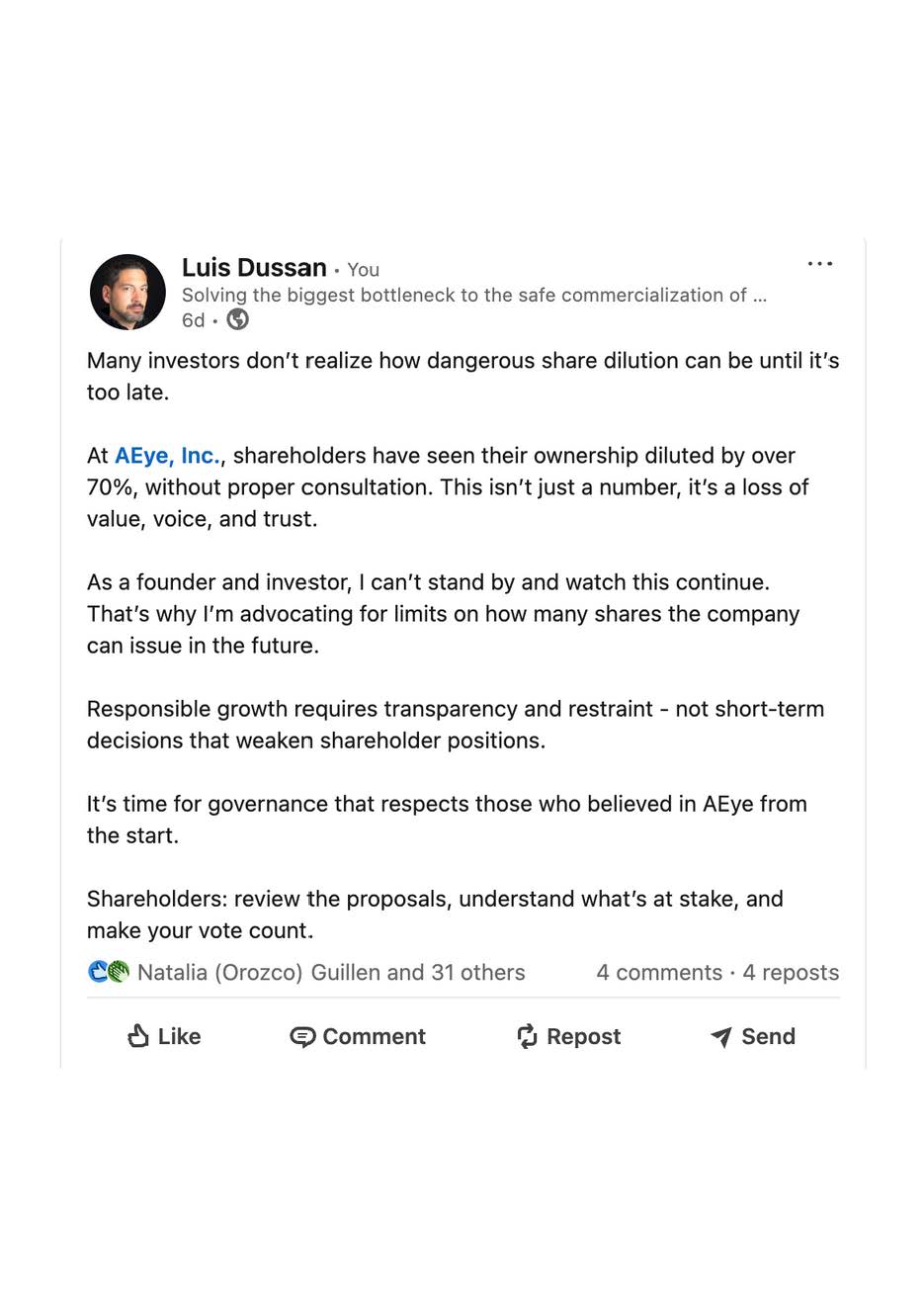The width and height of the screenshot is (924, 1307).
Task: View reactions from Natalia Guillen and 31 others
Action: 331,973
